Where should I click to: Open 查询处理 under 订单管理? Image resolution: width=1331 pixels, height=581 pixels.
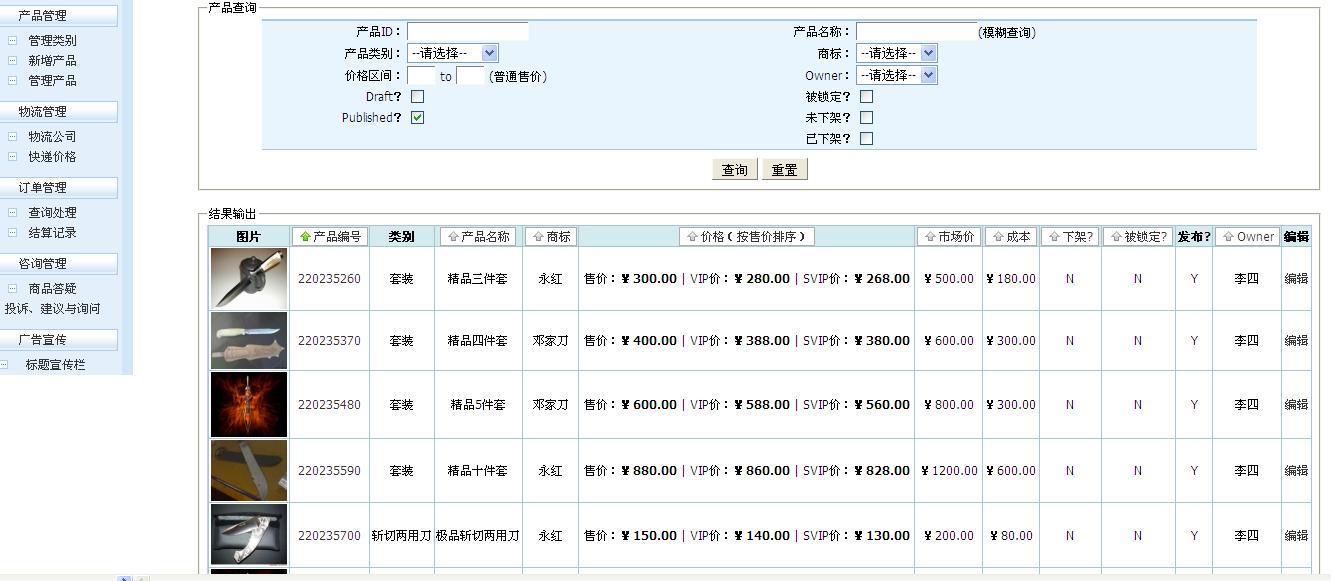point(52,213)
